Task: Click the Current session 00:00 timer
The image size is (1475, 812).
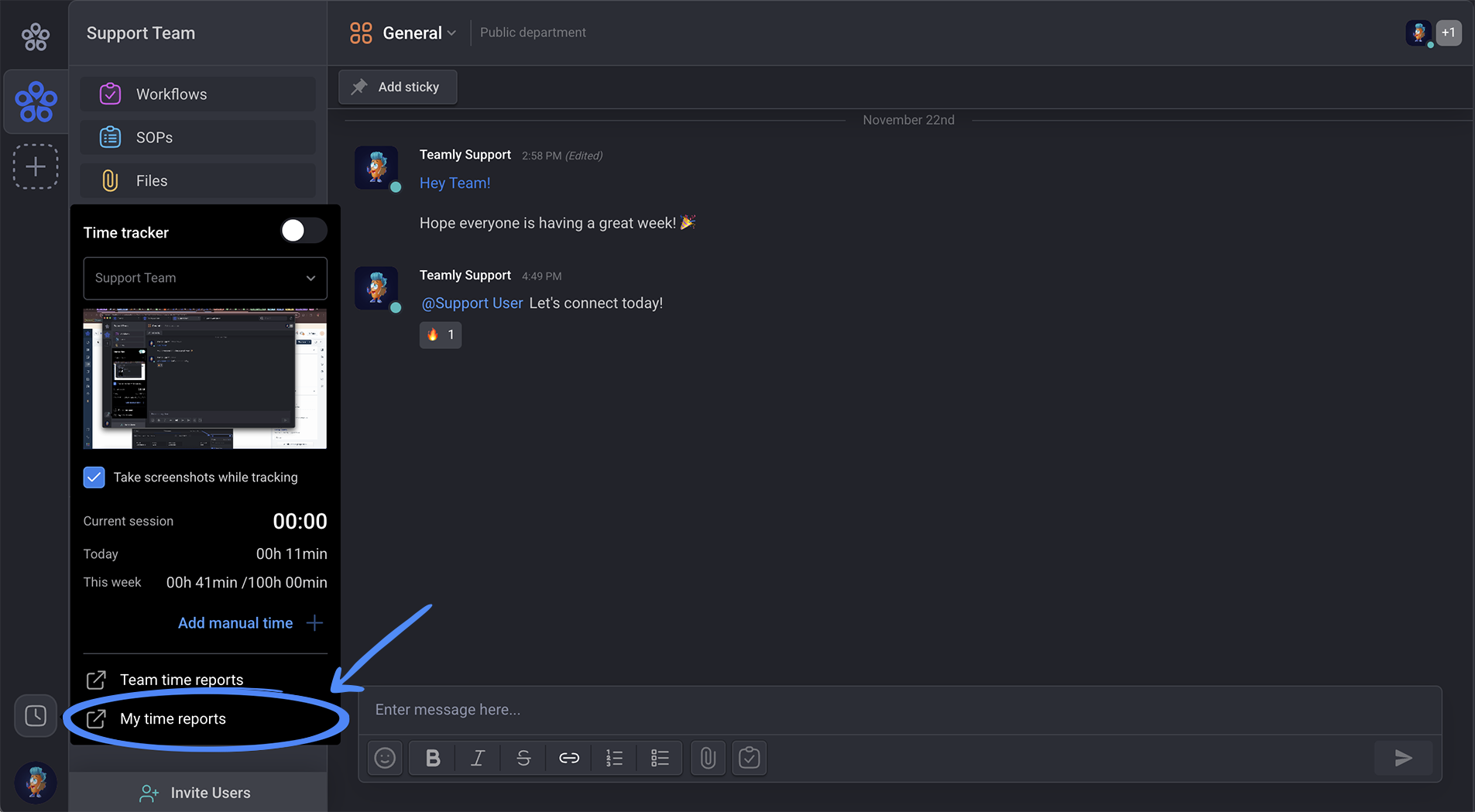Action: (300, 521)
